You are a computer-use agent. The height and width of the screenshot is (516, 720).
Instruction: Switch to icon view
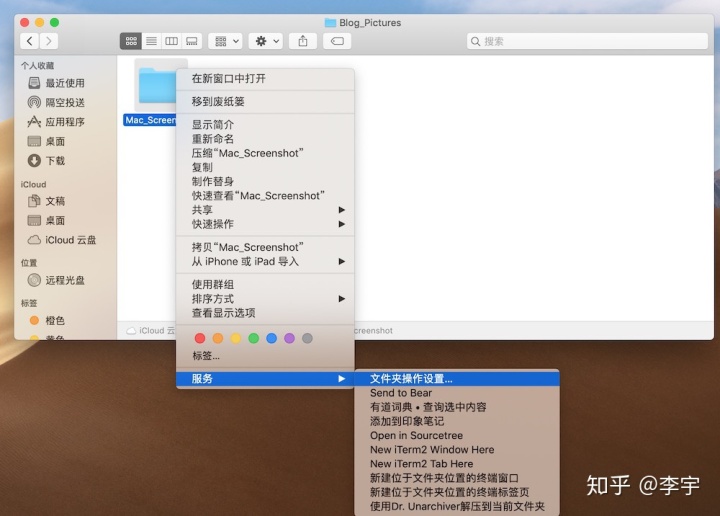[x=131, y=41]
